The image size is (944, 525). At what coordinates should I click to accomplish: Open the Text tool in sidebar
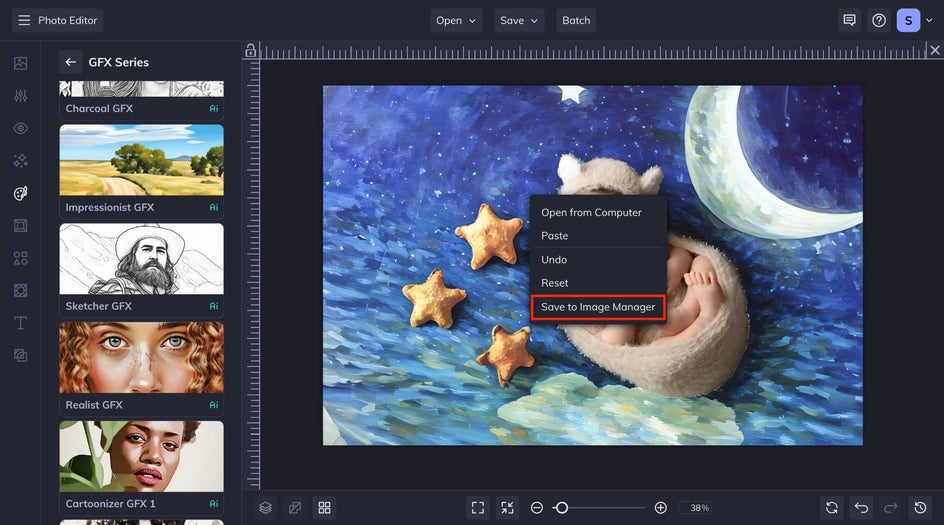point(20,323)
